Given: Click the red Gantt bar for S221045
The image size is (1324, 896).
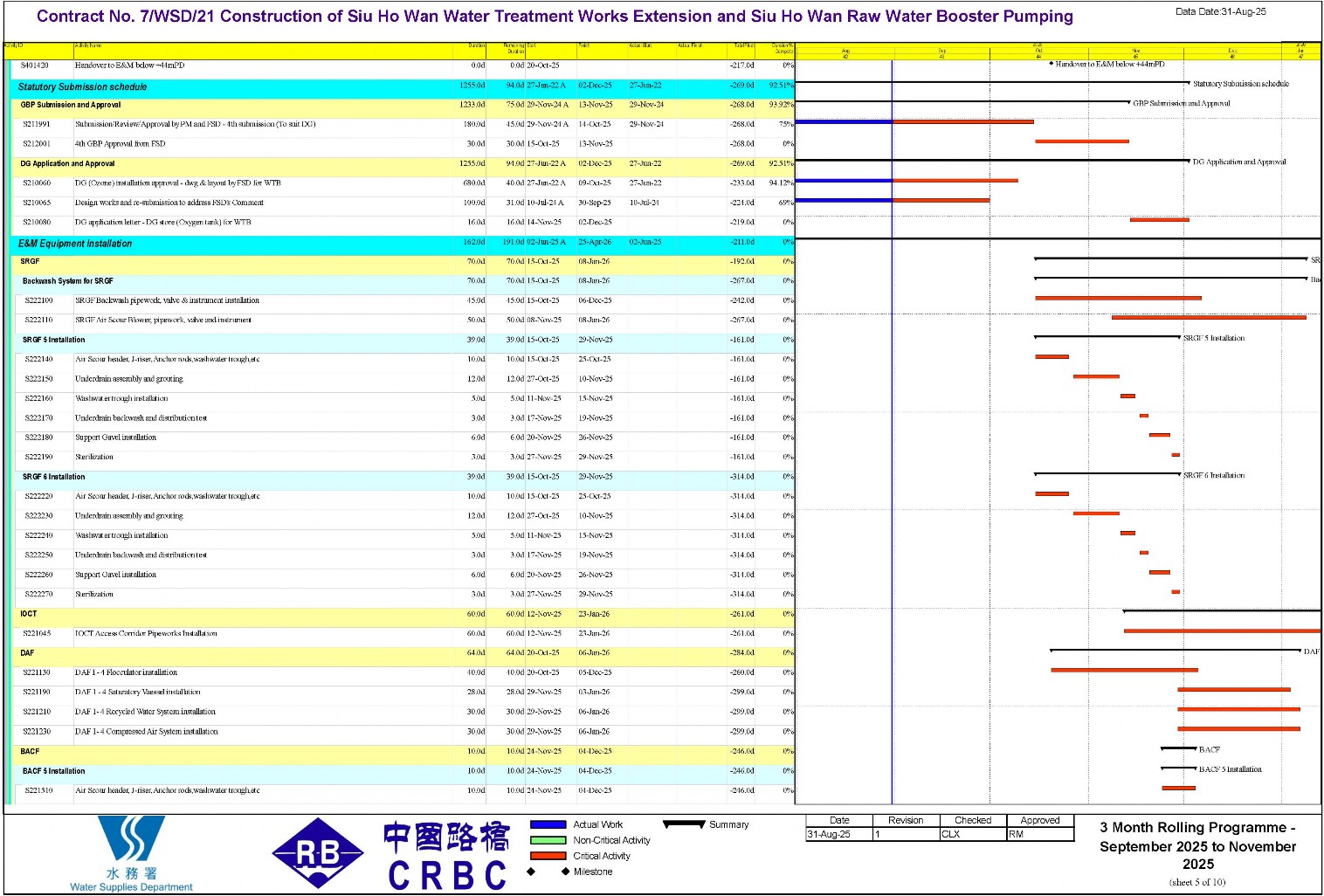Looking at the screenshot, I should (1222, 631).
